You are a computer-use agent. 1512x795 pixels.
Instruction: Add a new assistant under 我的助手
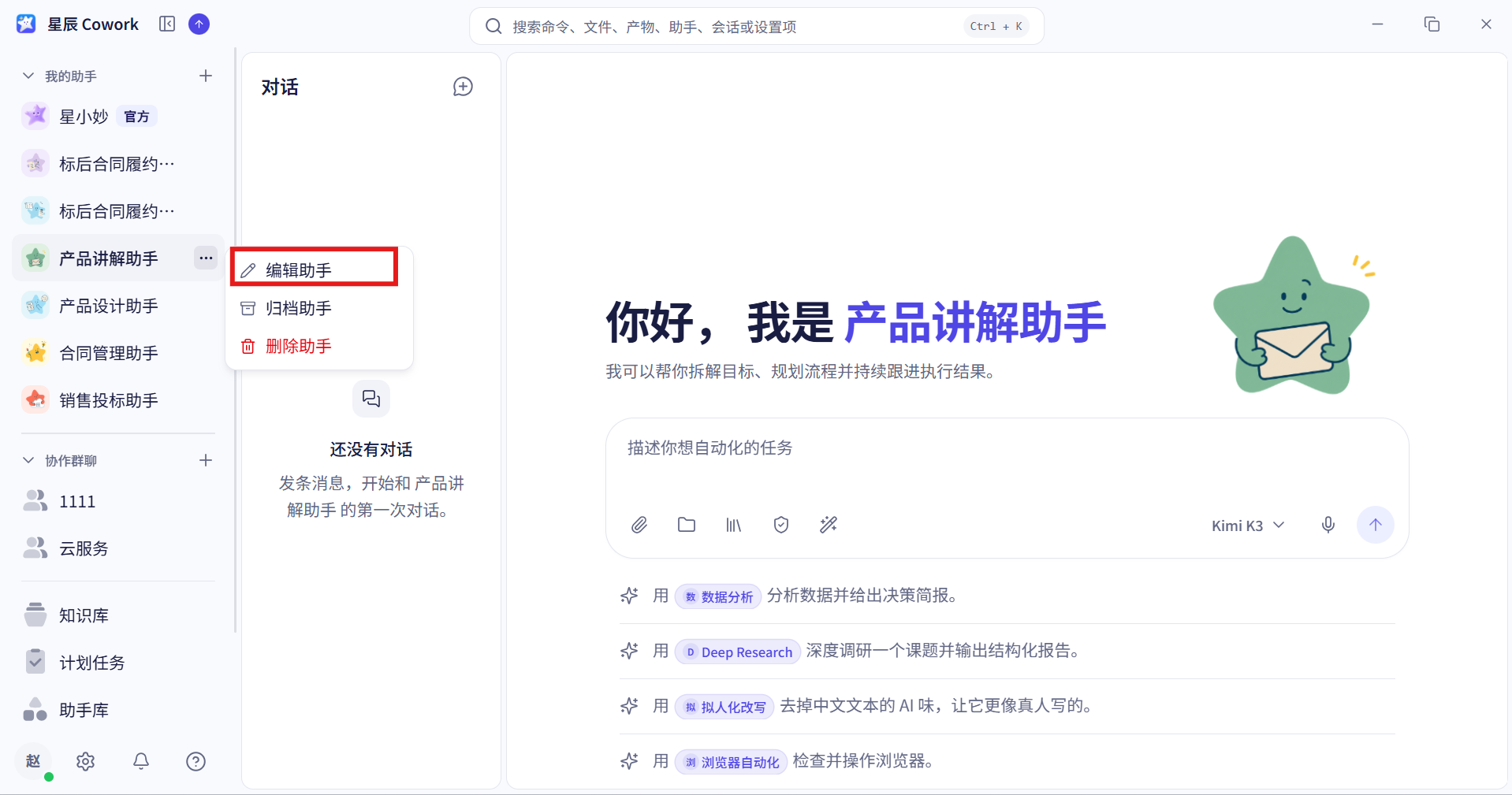(x=206, y=76)
